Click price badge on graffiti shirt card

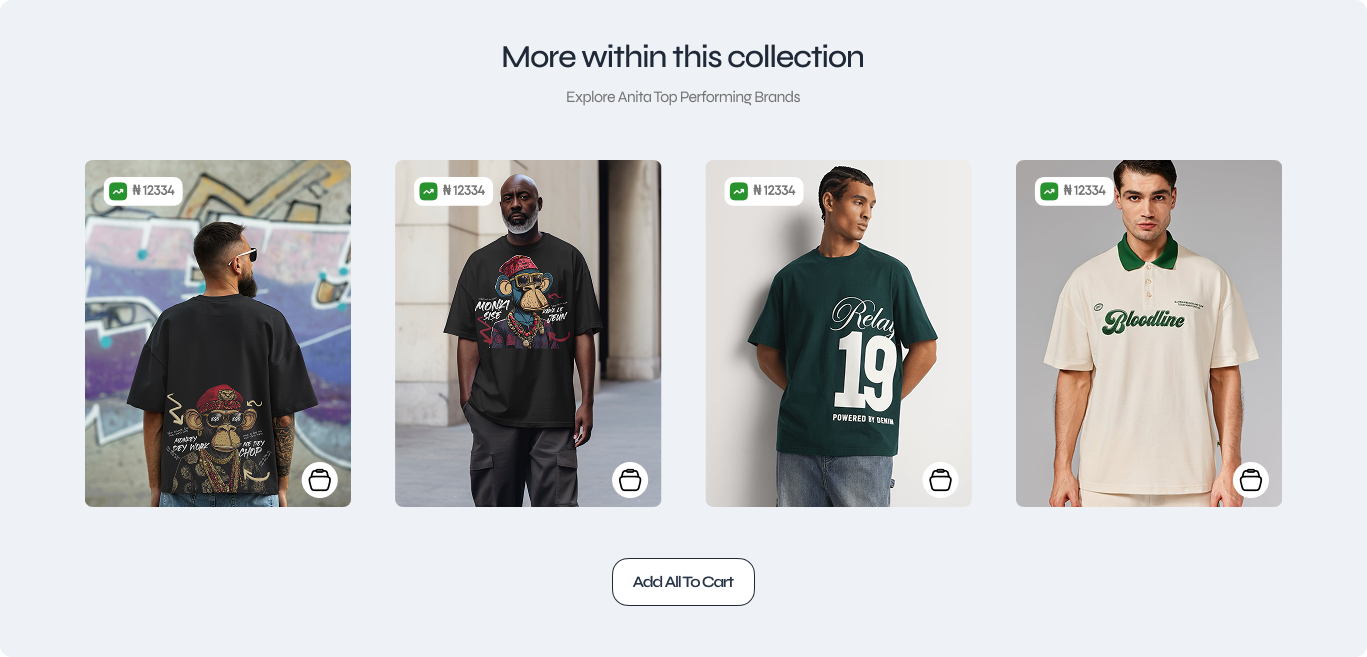[143, 191]
